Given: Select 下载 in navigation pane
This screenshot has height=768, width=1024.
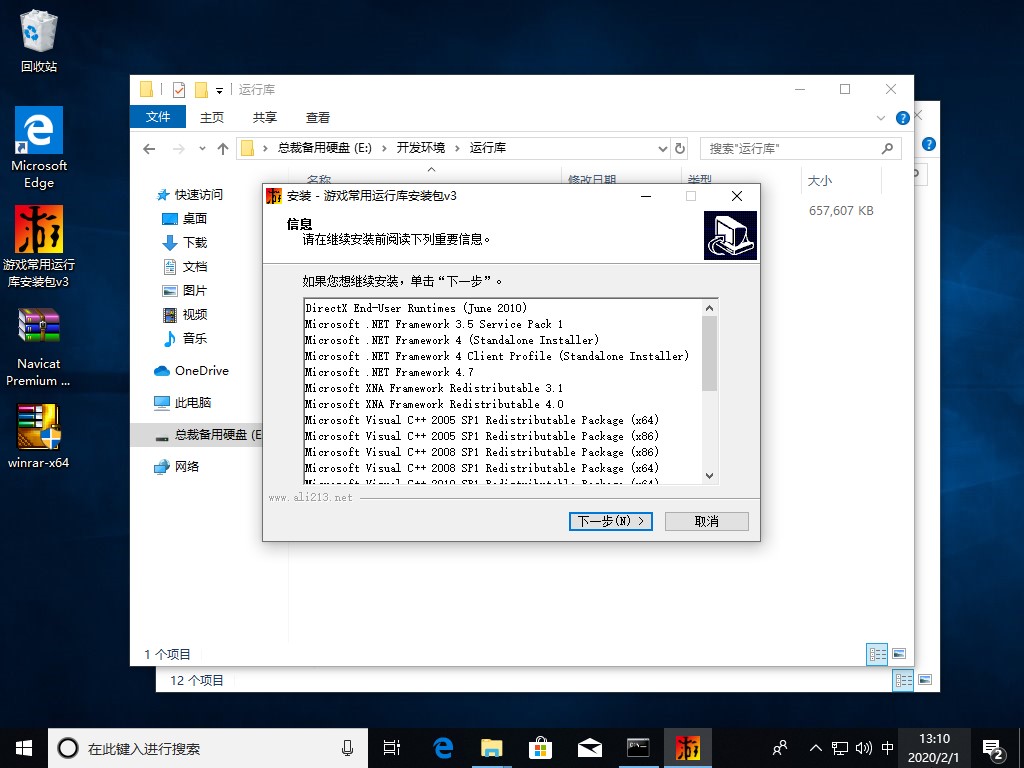Looking at the screenshot, I should click(x=184, y=242).
